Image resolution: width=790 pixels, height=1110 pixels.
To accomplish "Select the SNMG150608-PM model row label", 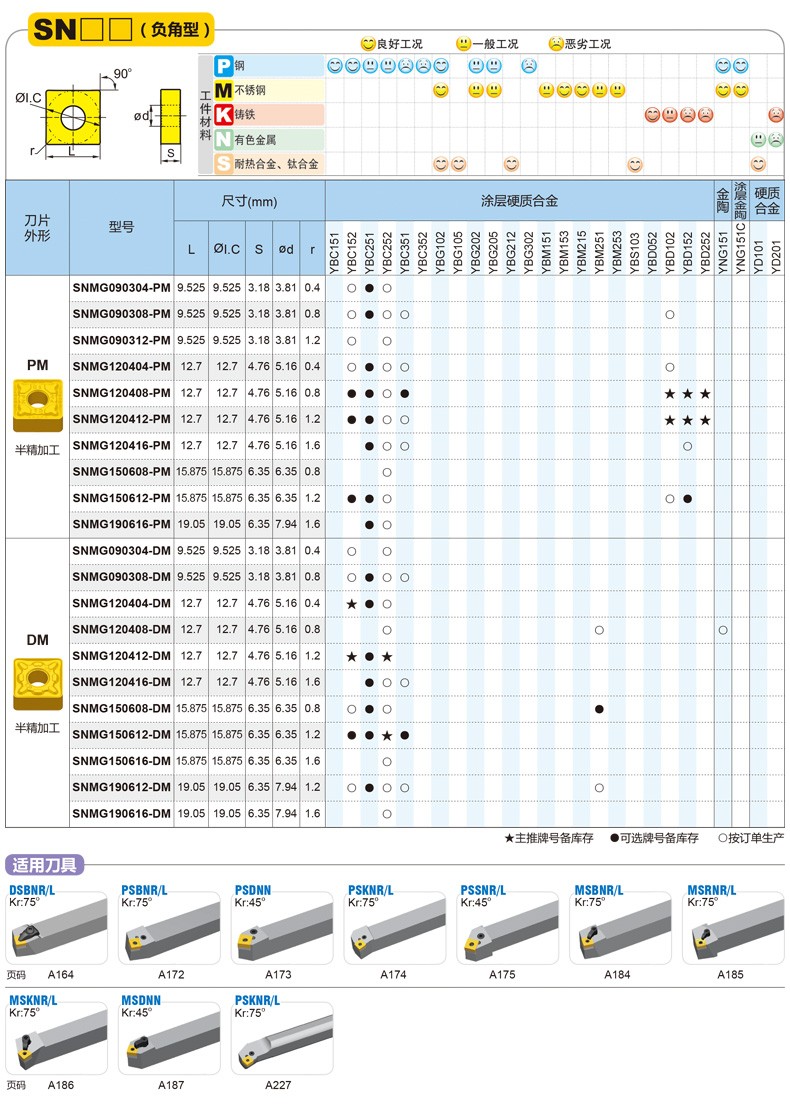I will coord(122,471).
